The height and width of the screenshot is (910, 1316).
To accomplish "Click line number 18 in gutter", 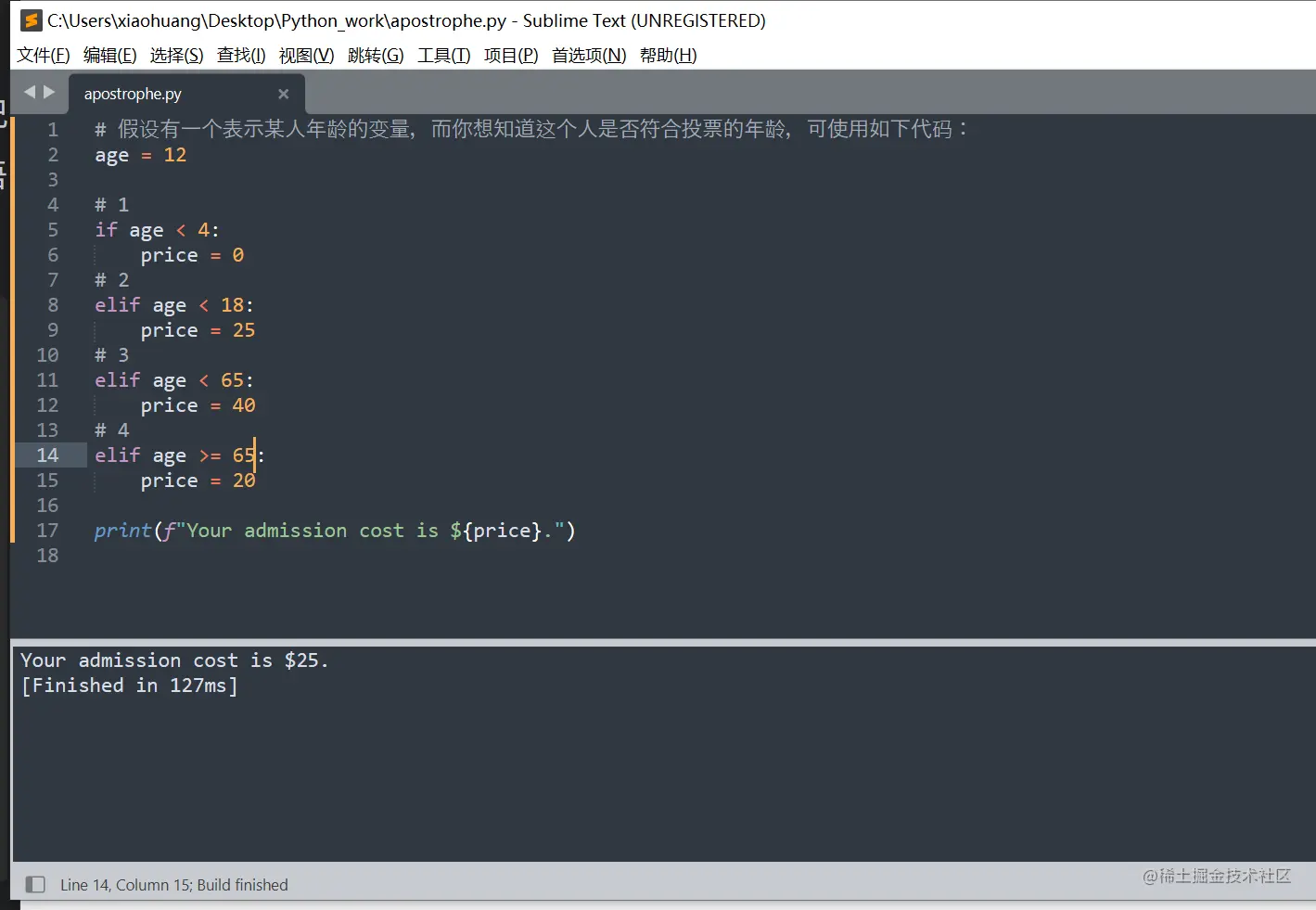I will coord(47,555).
